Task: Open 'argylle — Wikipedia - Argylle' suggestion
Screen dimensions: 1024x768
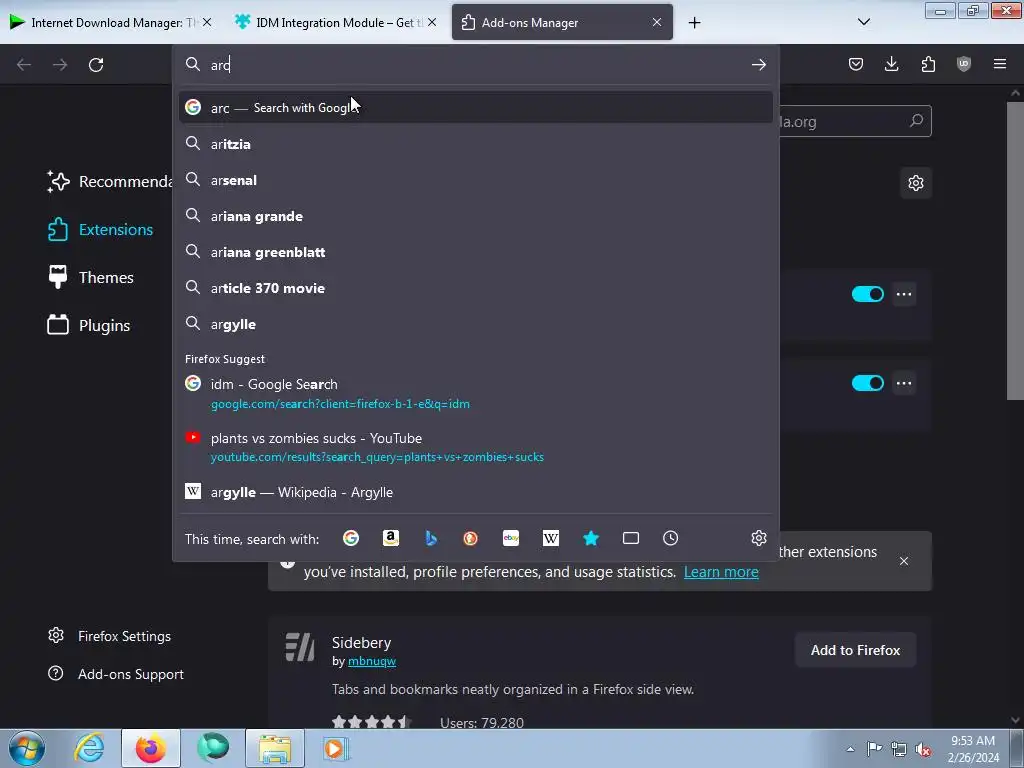Action: coord(475,492)
